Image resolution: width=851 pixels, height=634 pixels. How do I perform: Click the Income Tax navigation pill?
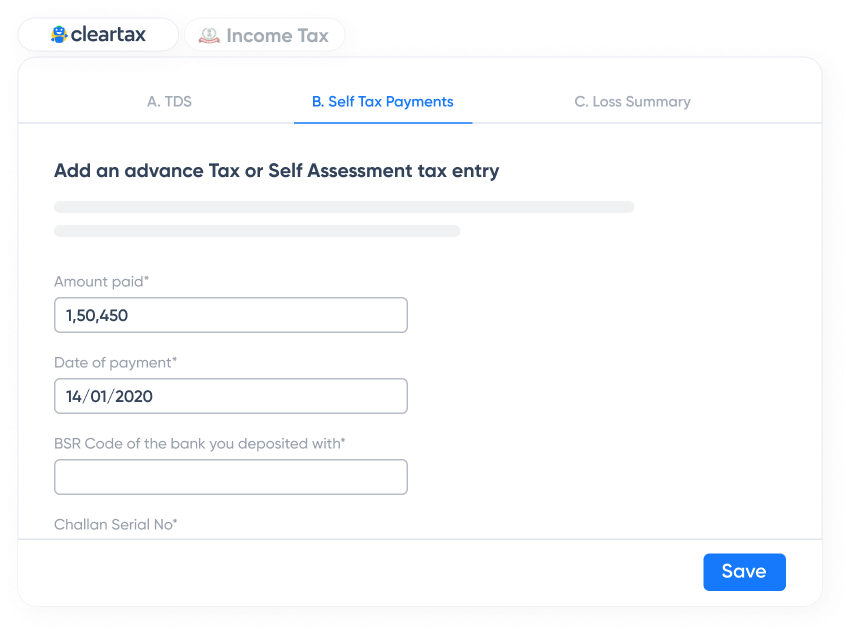(x=264, y=34)
